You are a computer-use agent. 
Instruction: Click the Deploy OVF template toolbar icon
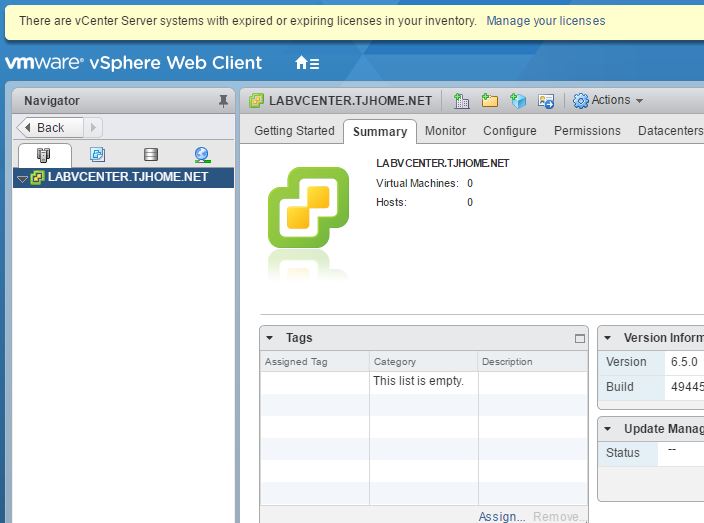[x=518, y=101]
